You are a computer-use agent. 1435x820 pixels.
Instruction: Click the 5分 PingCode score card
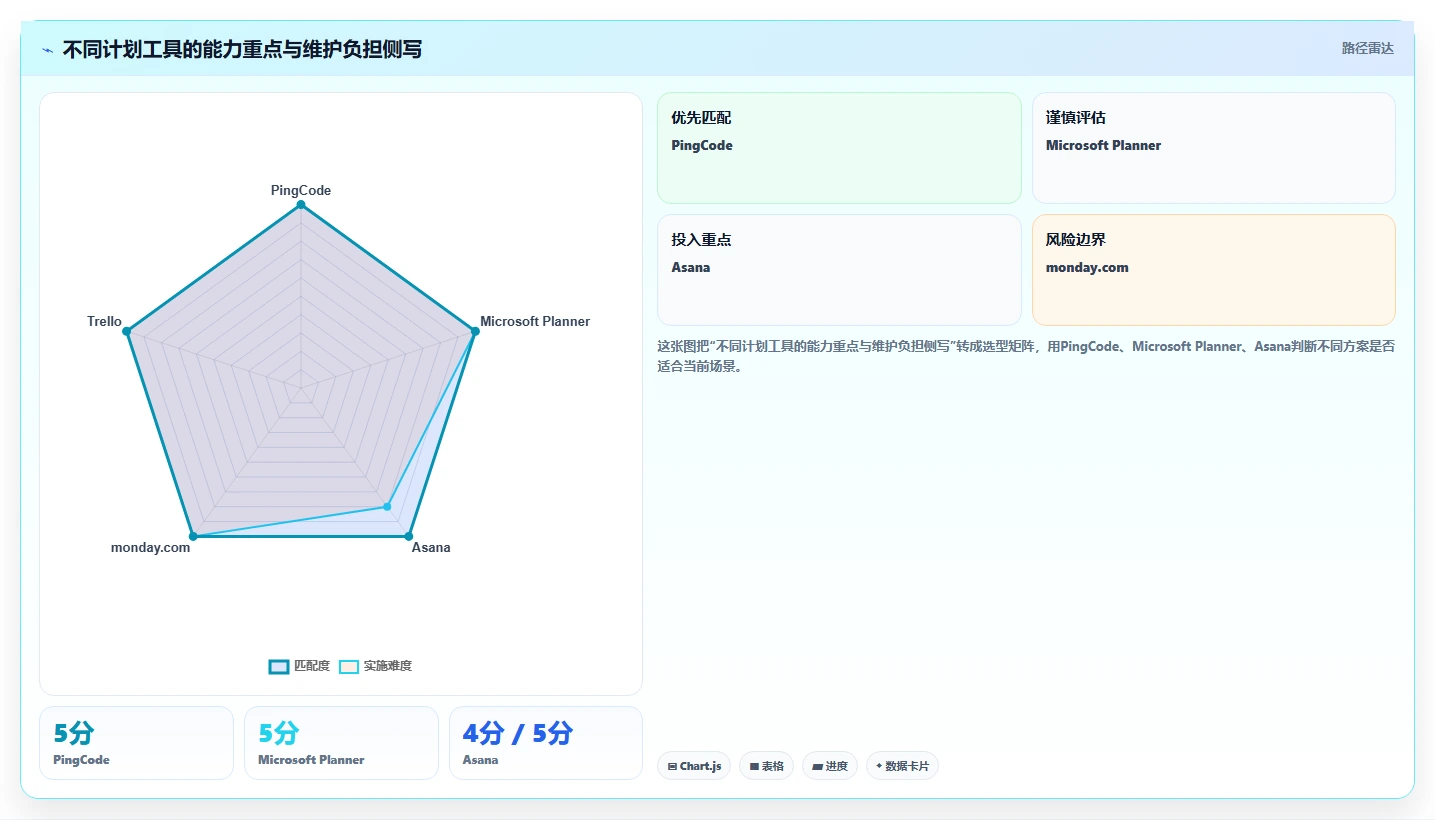click(x=136, y=743)
